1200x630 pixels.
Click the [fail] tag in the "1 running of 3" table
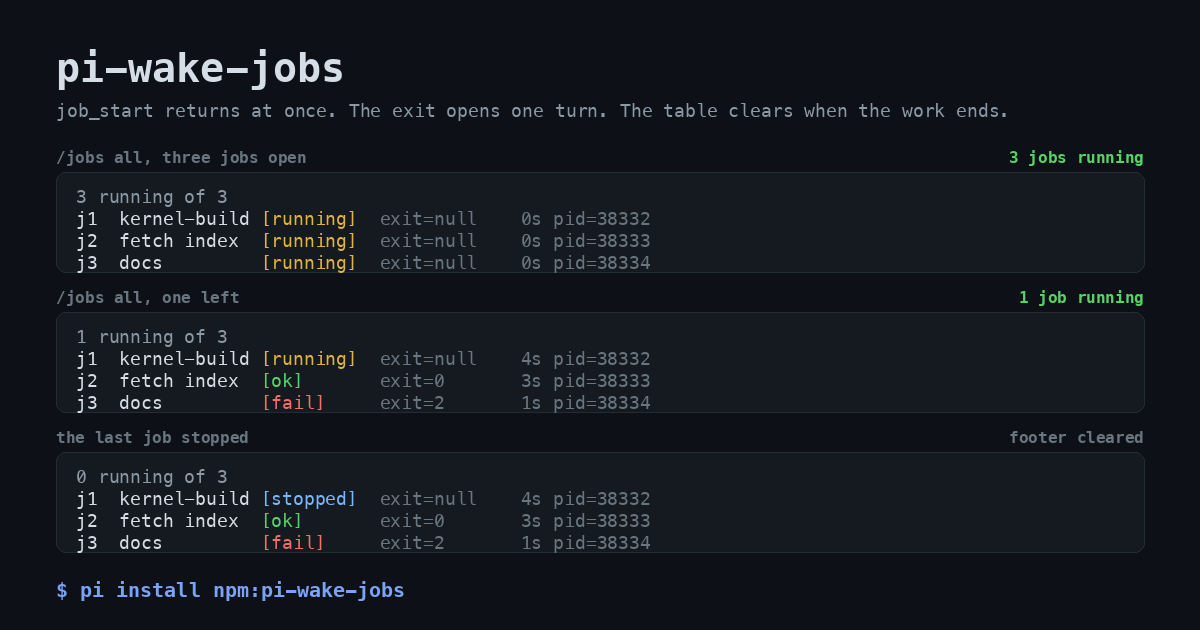pyautogui.click(x=293, y=403)
